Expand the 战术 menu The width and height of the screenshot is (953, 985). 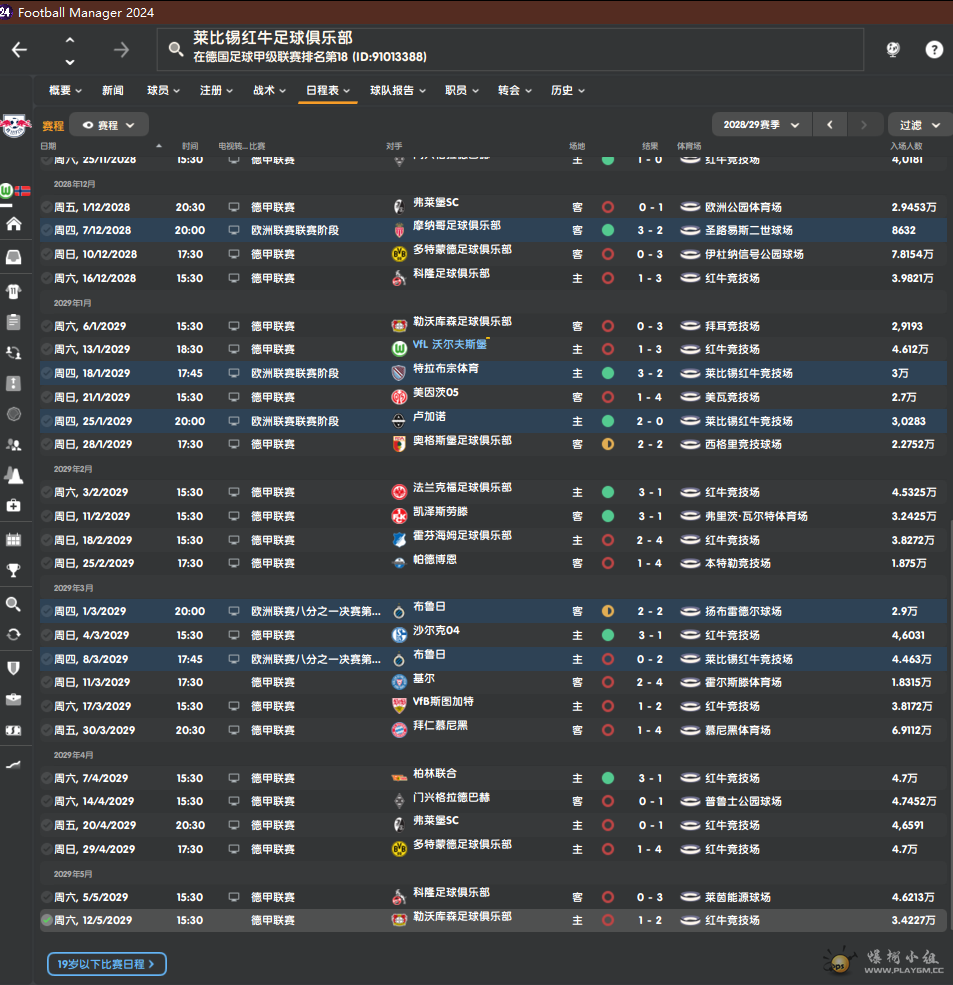point(269,90)
